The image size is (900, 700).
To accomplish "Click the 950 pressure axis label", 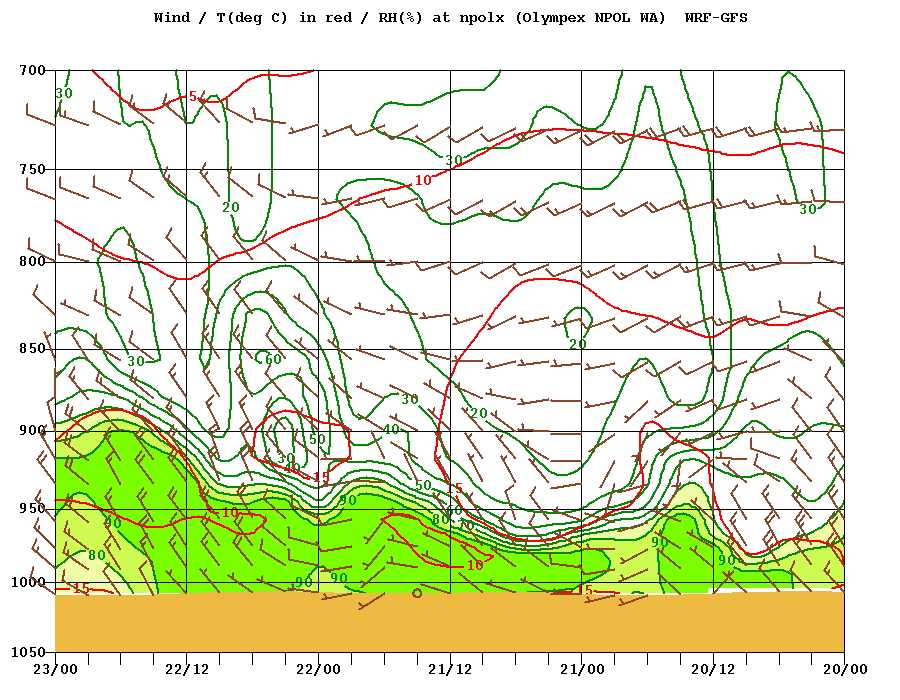I will 32,508.
